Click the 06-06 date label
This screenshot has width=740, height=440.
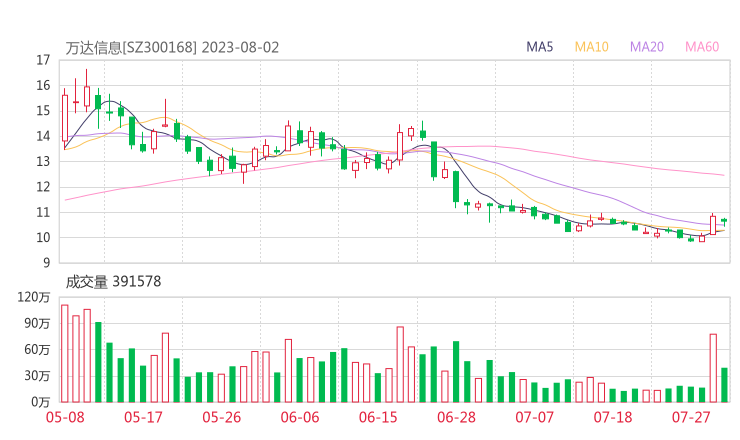(x=300, y=417)
